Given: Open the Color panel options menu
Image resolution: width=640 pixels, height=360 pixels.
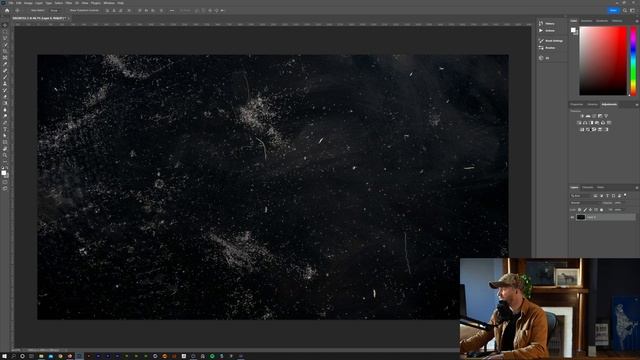Looking at the screenshot, I should click(637, 20).
